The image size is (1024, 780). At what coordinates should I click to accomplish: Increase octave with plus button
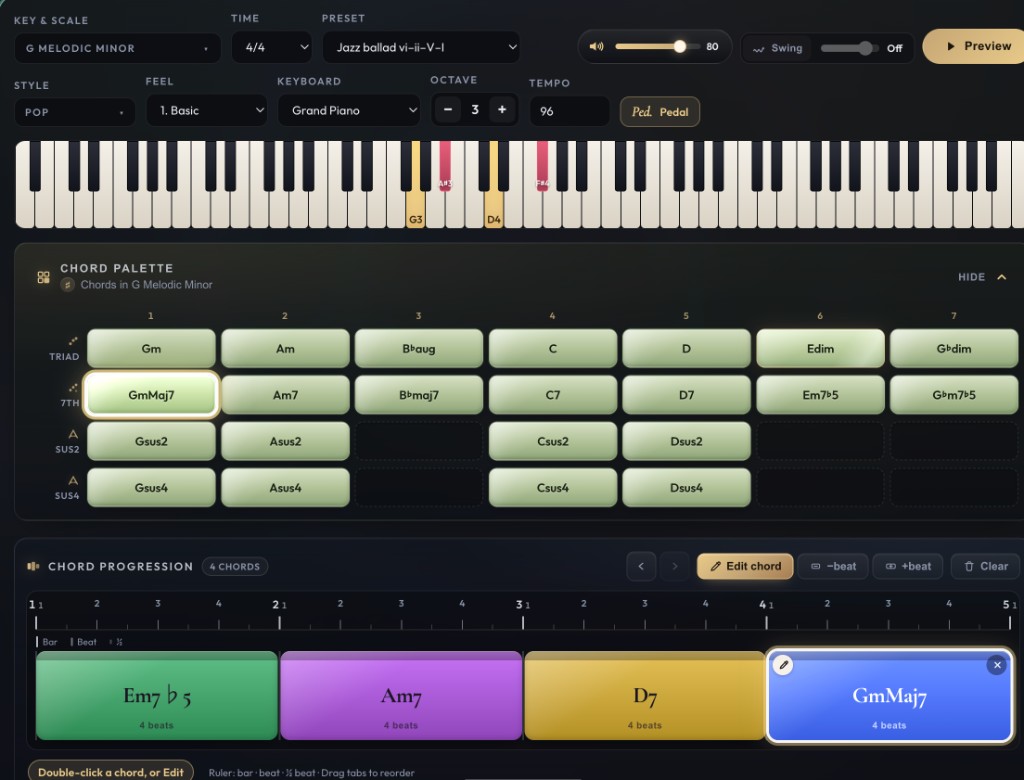click(x=502, y=109)
